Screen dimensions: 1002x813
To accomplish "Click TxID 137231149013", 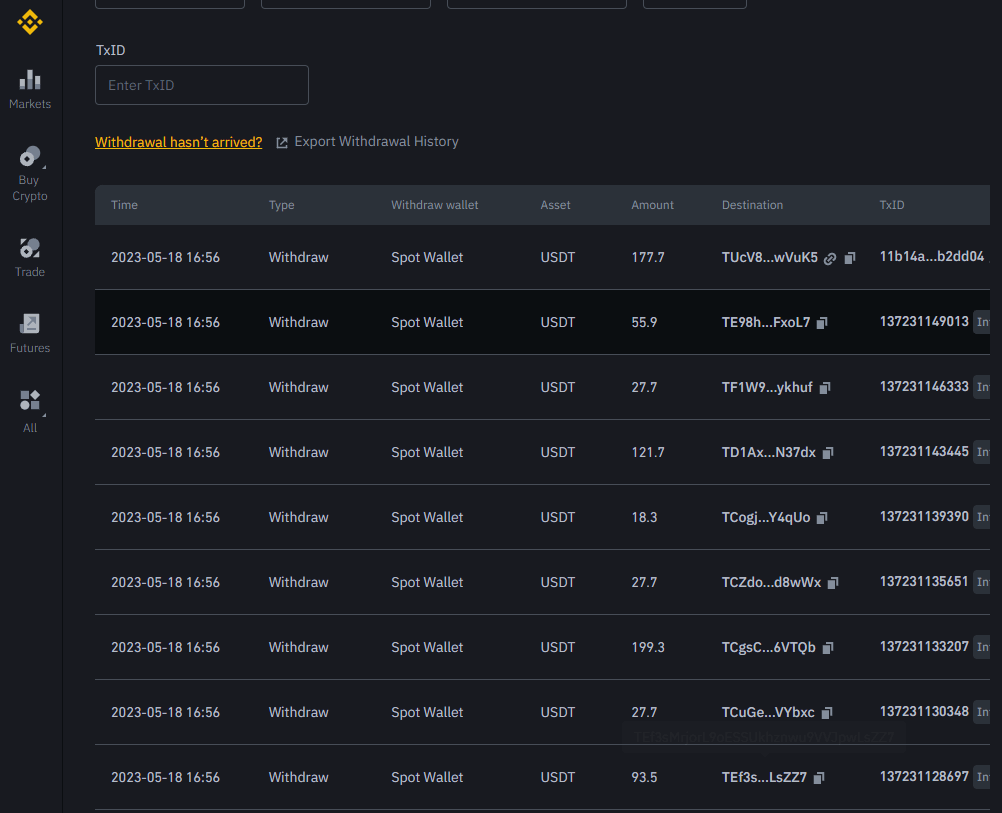I will coord(924,322).
